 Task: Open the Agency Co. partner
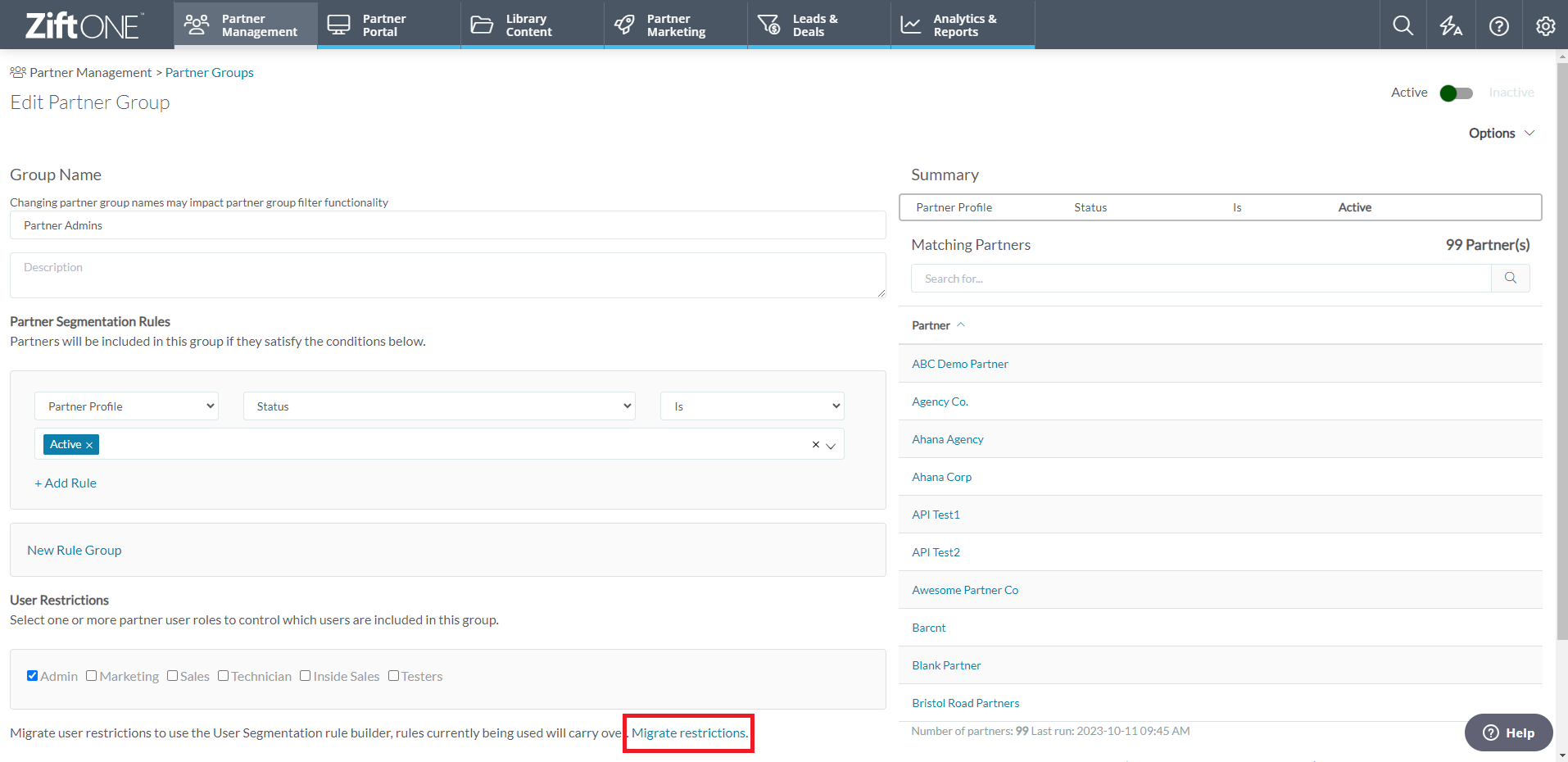point(940,401)
